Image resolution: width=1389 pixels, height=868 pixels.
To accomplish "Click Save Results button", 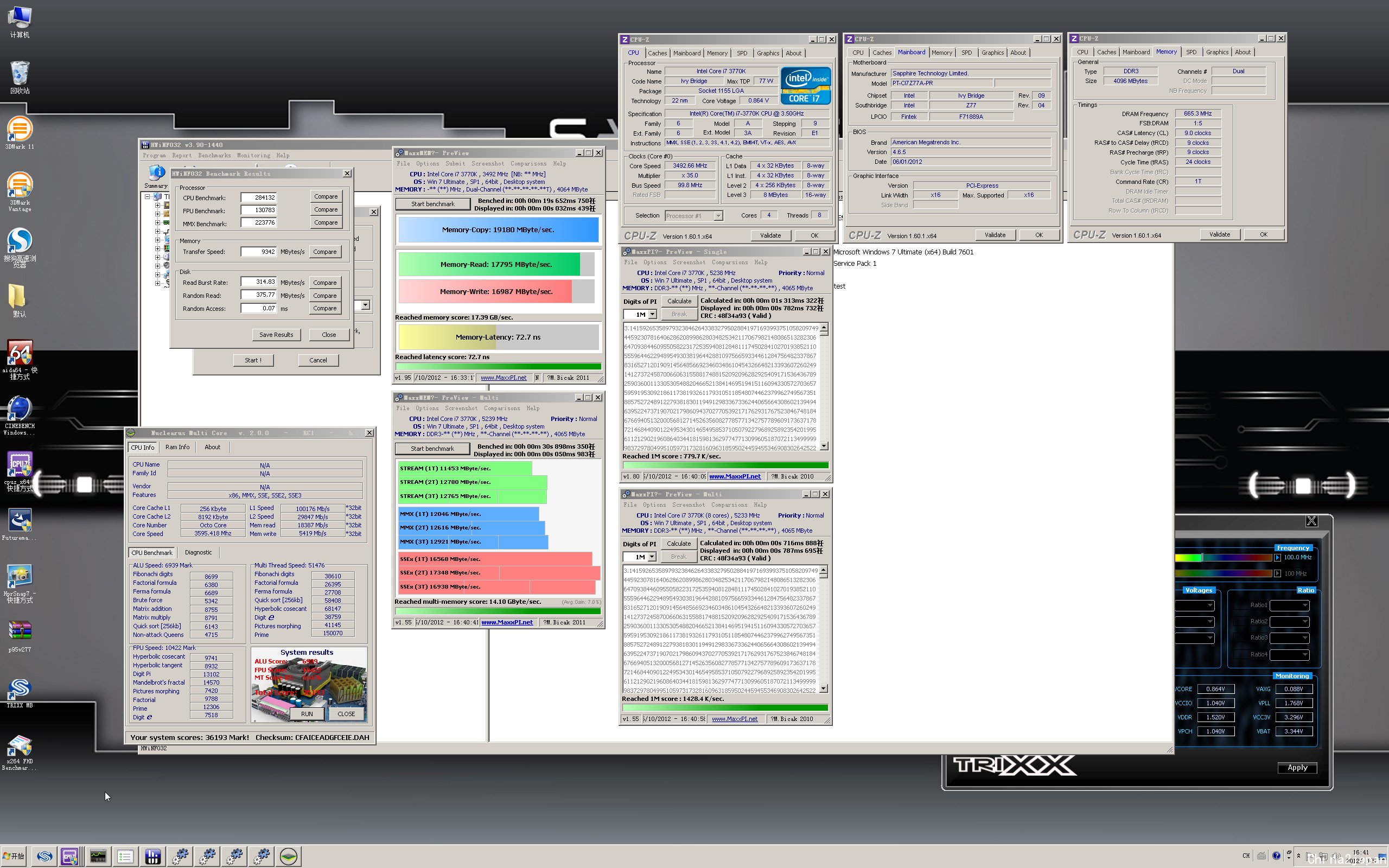I will point(276,335).
